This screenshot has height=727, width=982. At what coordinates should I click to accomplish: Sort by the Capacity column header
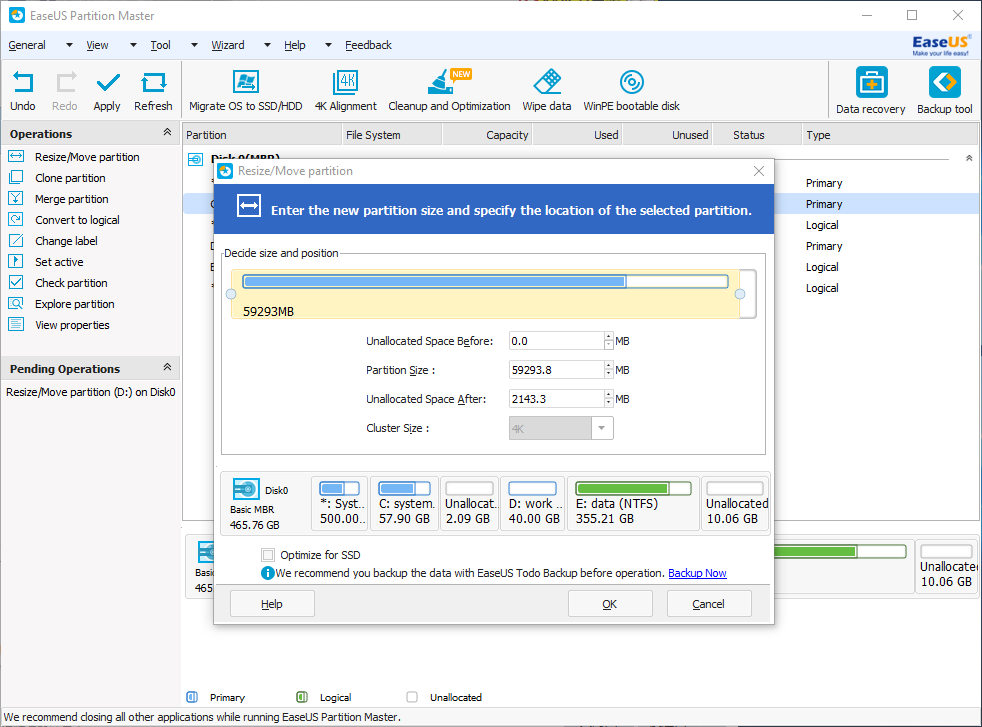click(487, 135)
